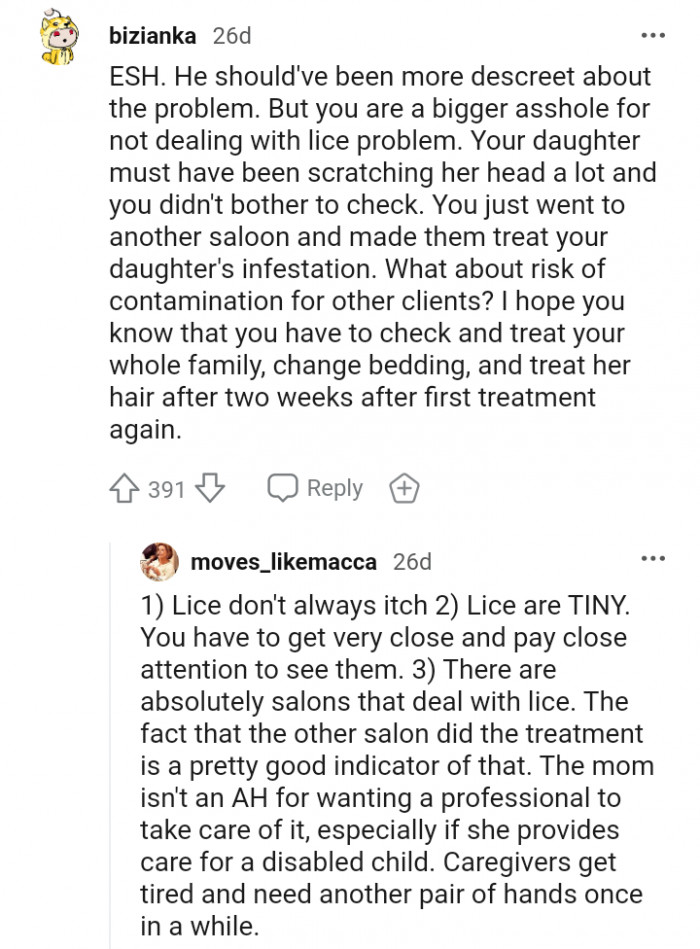Go to the moves_likemacca user profile

point(283,562)
